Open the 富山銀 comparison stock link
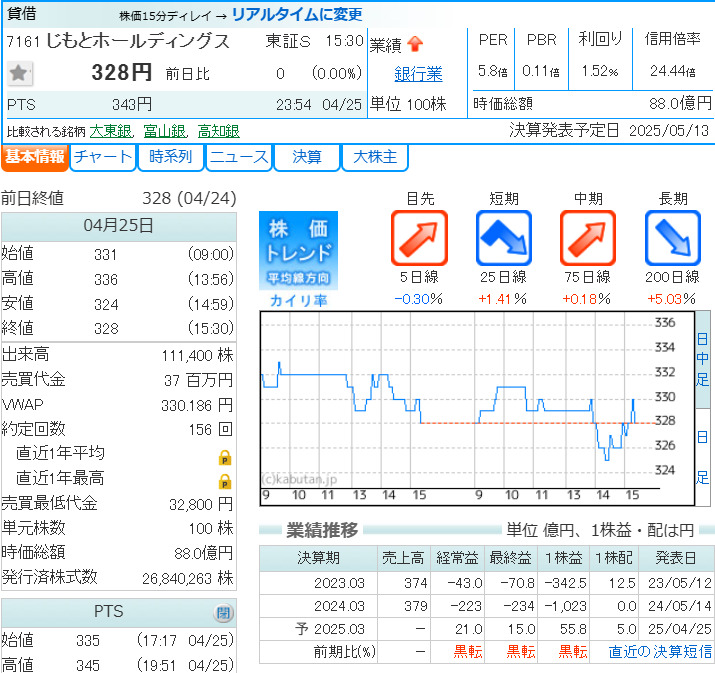Screen dimensions: 715x673 click(x=165, y=131)
